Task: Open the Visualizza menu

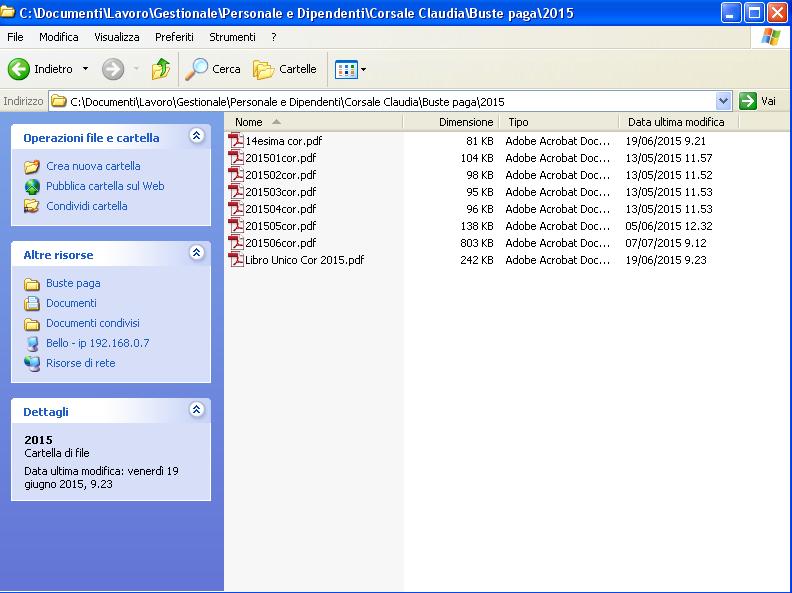Action: pyautogui.click(x=117, y=37)
